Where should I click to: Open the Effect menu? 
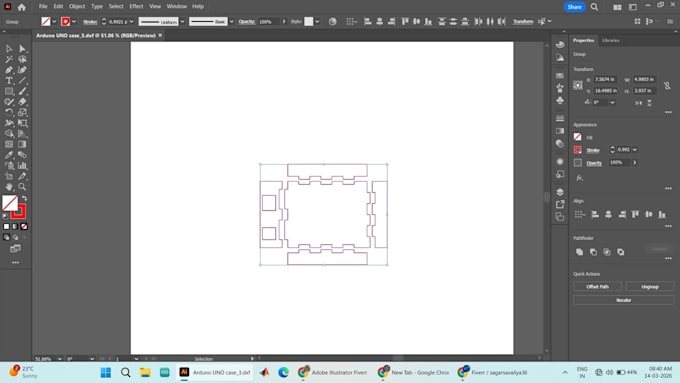point(136,7)
